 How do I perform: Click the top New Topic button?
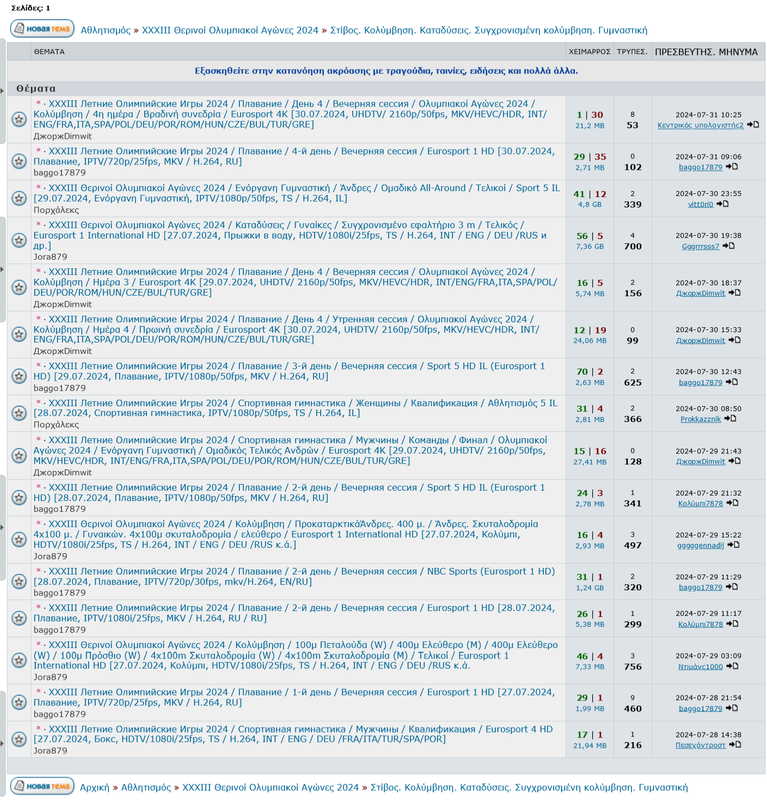[x=42, y=29]
